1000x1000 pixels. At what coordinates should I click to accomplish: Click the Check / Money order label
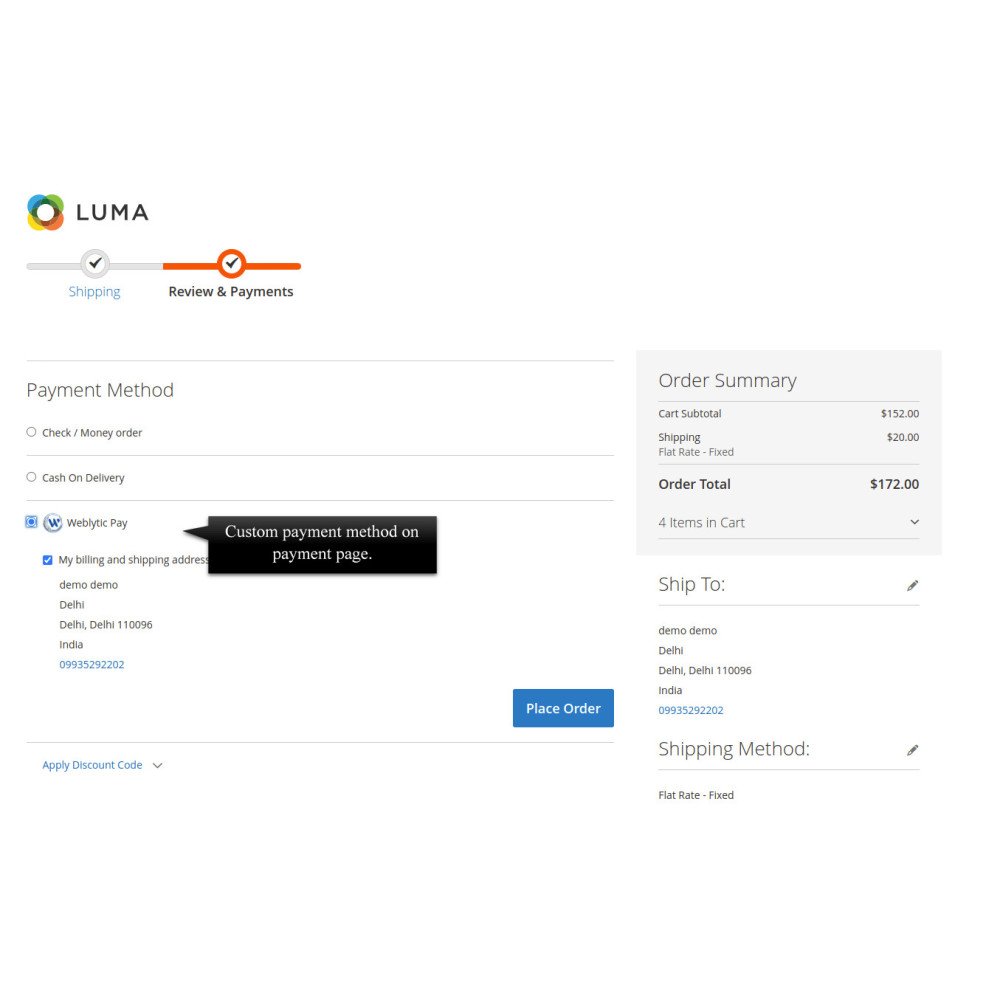(x=92, y=433)
